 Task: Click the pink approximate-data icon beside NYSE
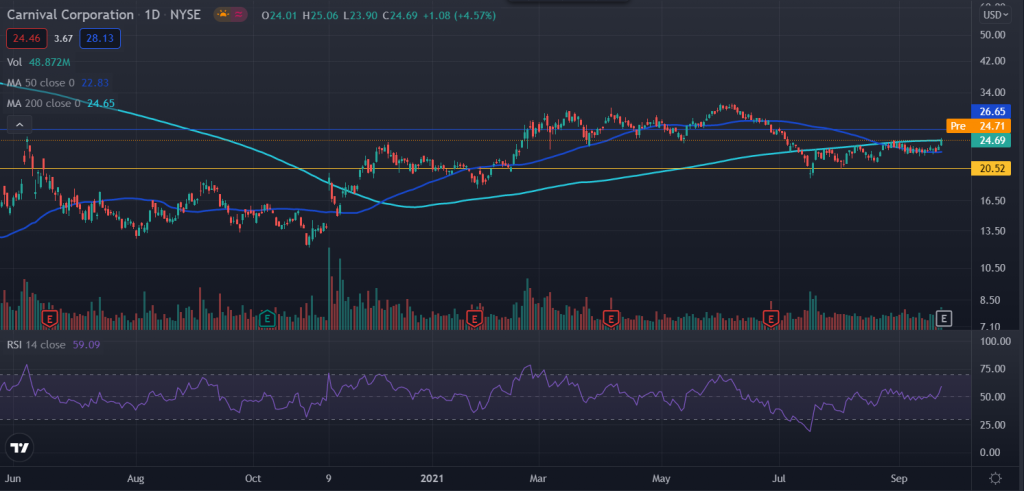240,14
